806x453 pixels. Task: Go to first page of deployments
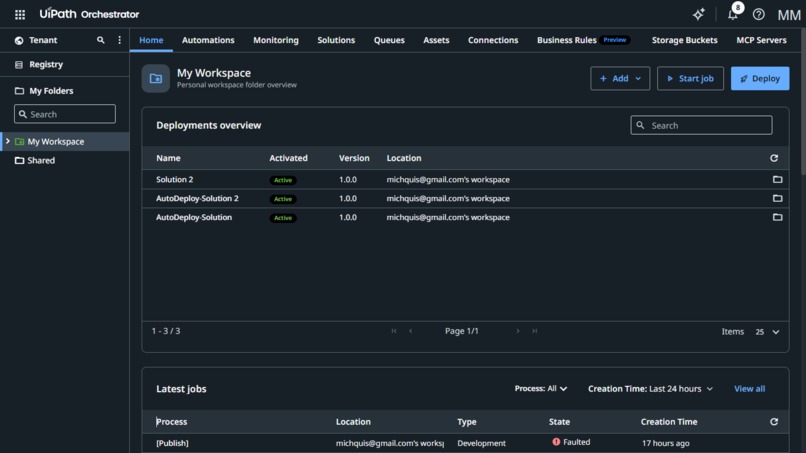[394, 331]
